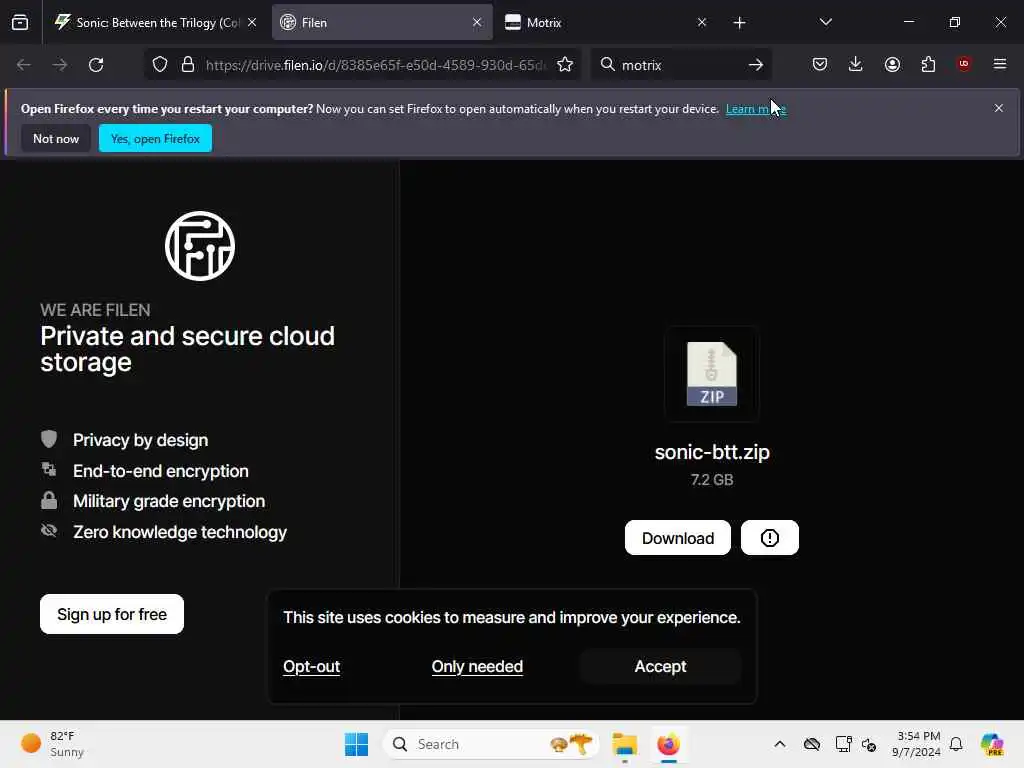This screenshot has height=768, width=1024.
Task: Open Firefox View icon in tab bar
Action: coord(20,22)
